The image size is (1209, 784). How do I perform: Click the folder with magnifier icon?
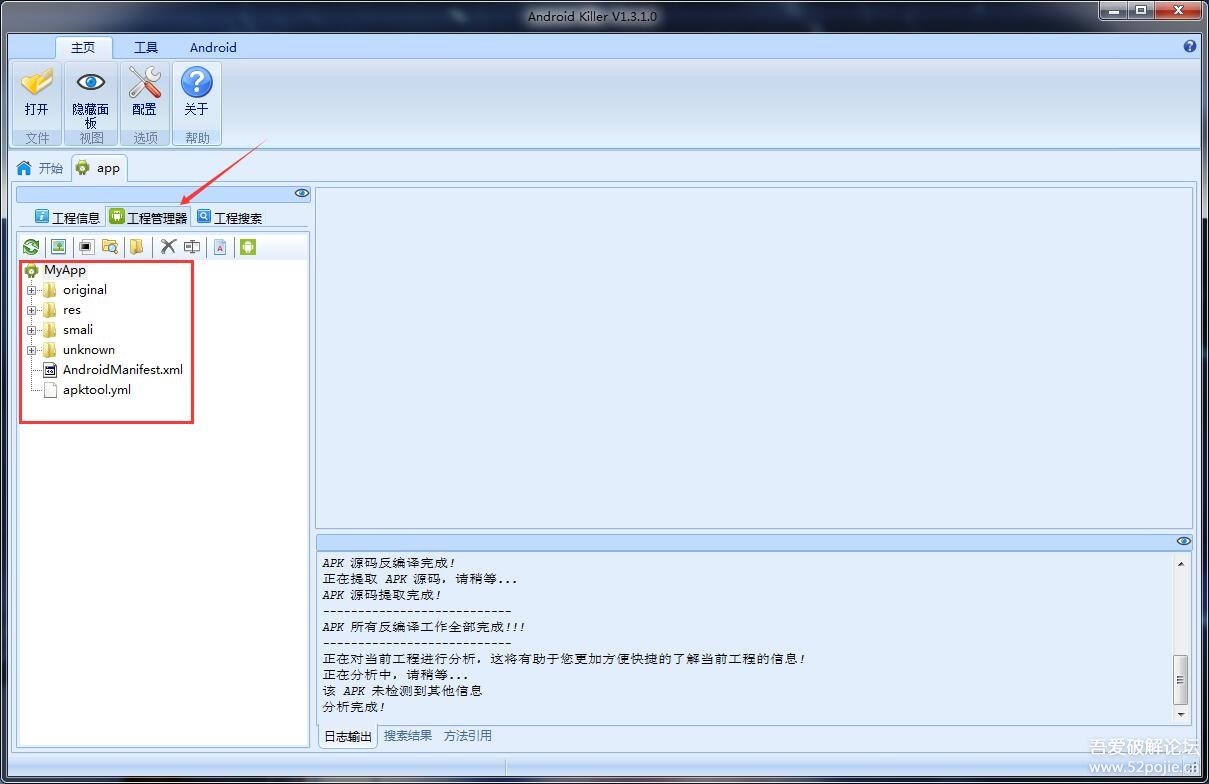(110, 247)
